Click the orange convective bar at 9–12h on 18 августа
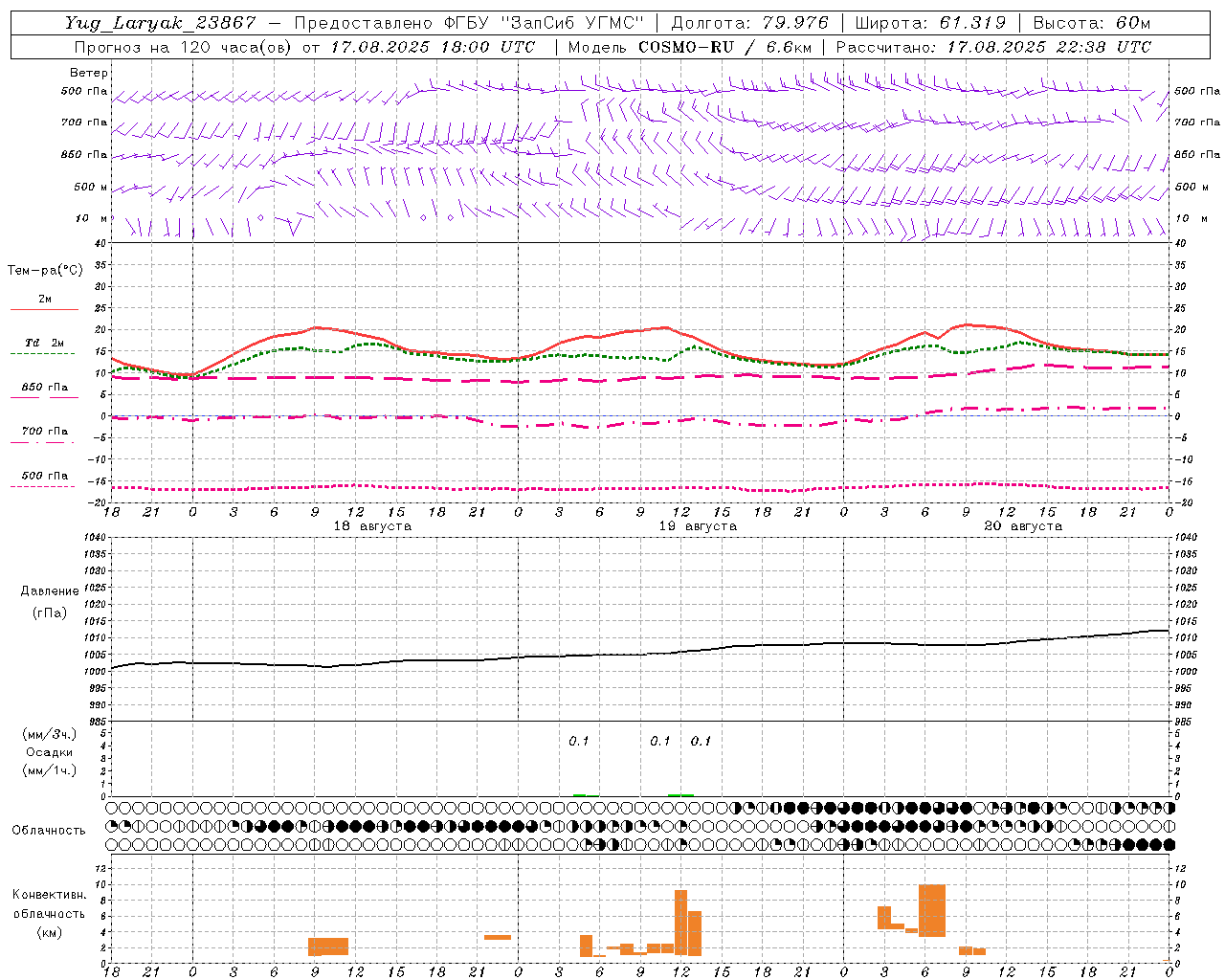 pyautogui.click(x=328, y=947)
